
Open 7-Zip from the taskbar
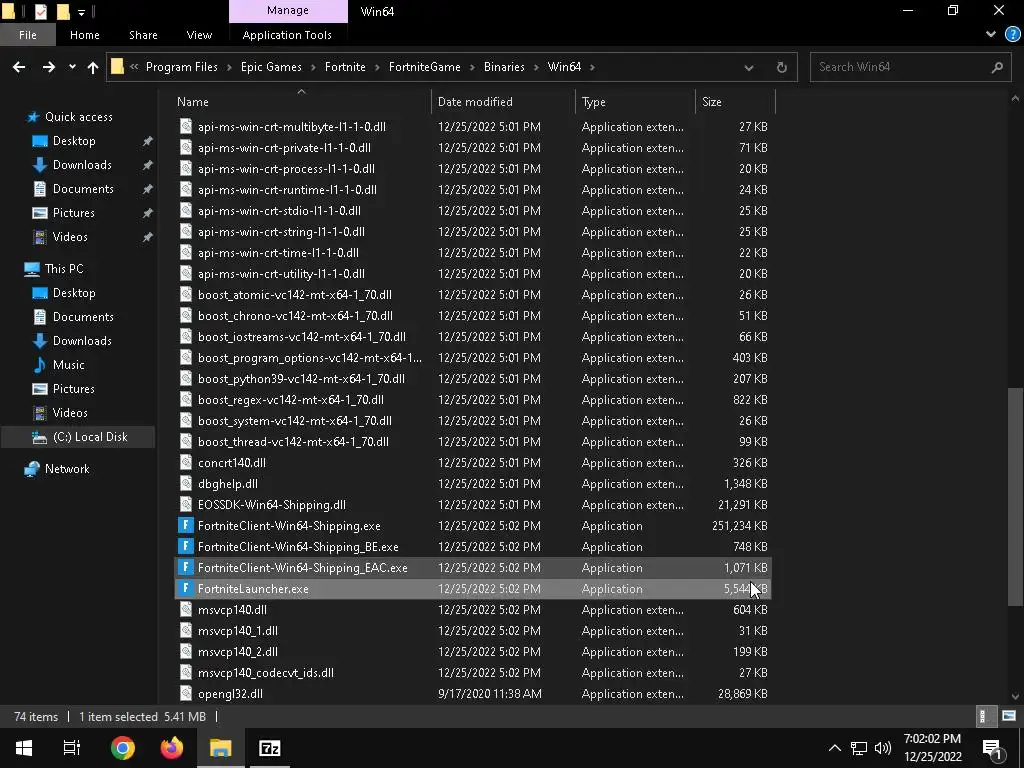[269, 748]
